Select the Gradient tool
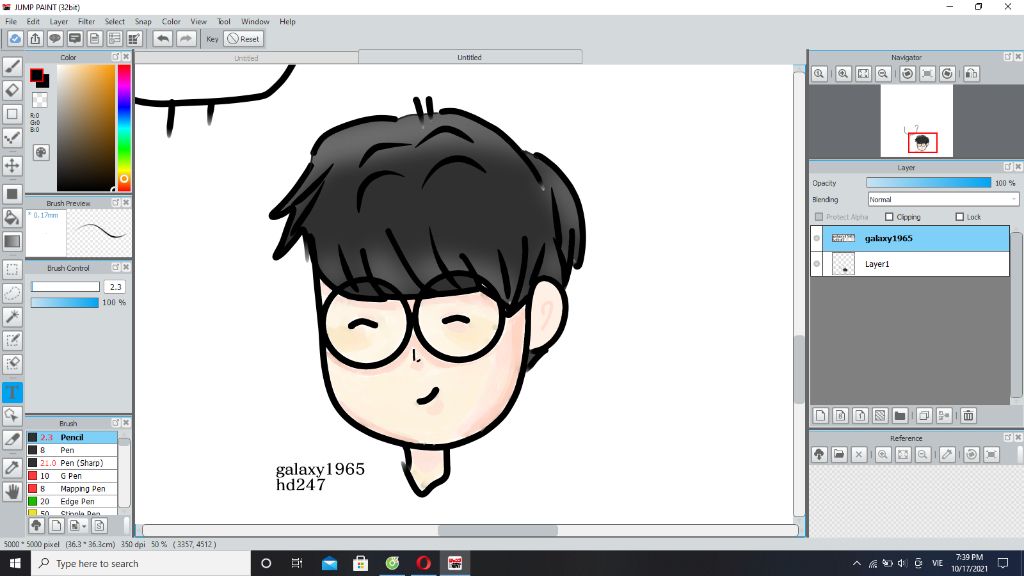 tap(12, 241)
